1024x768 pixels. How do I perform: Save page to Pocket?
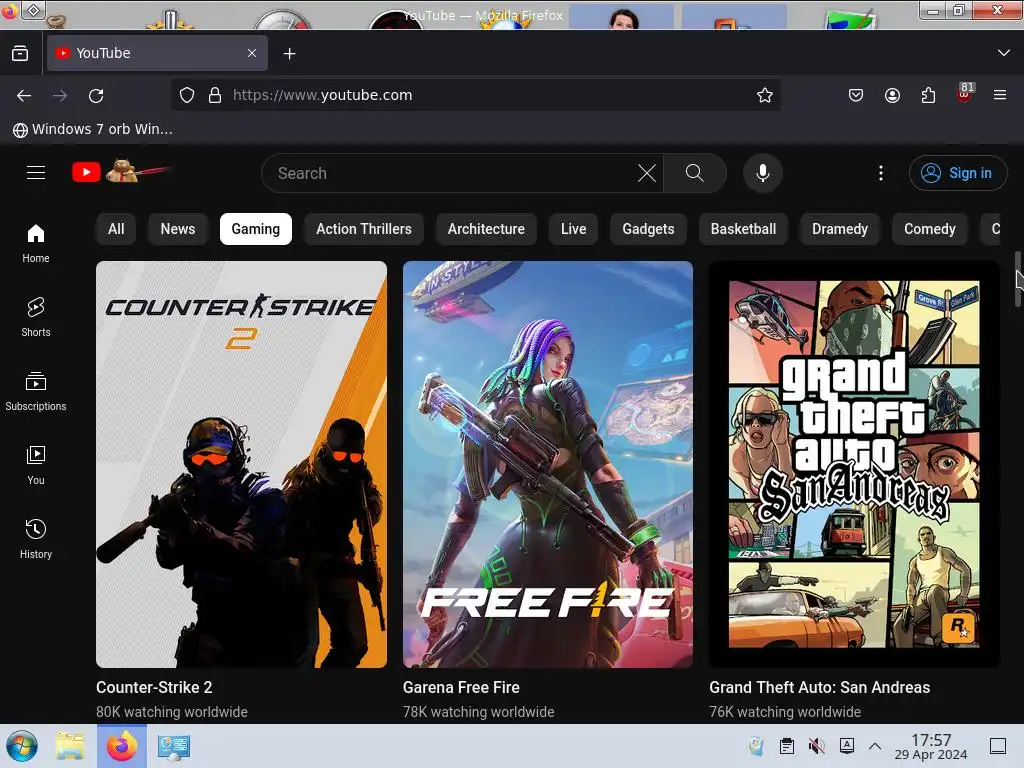(x=856, y=95)
